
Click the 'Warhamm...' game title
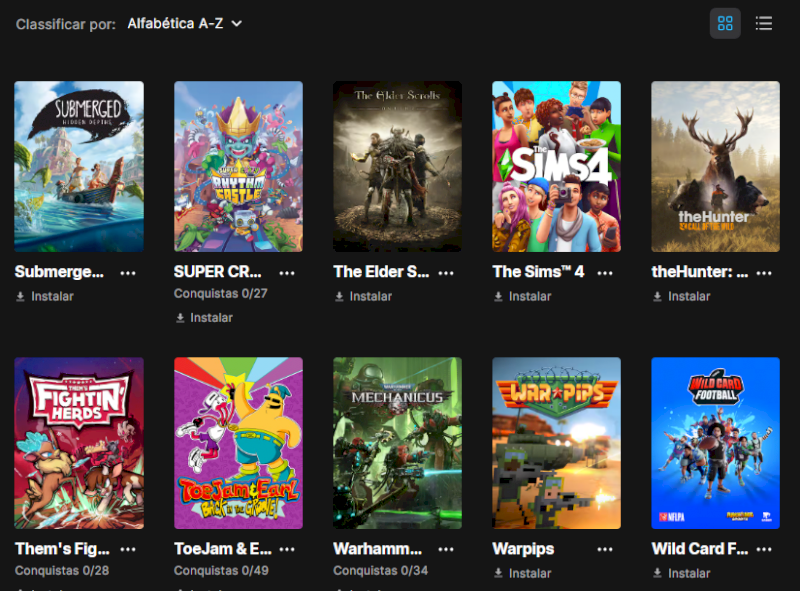[x=378, y=549]
